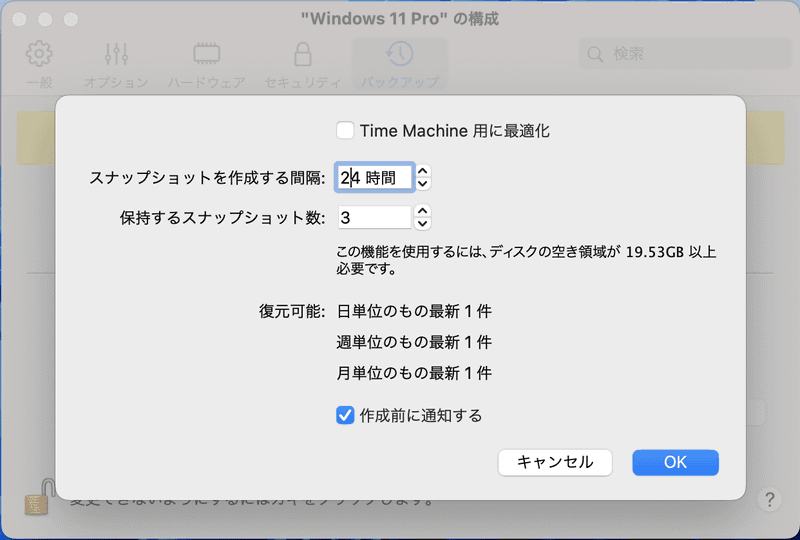Click the 週単位のもの最新 1 件 text
Viewport: 800px width, 540px height.
pyautogui.click(x=414, y=342)
